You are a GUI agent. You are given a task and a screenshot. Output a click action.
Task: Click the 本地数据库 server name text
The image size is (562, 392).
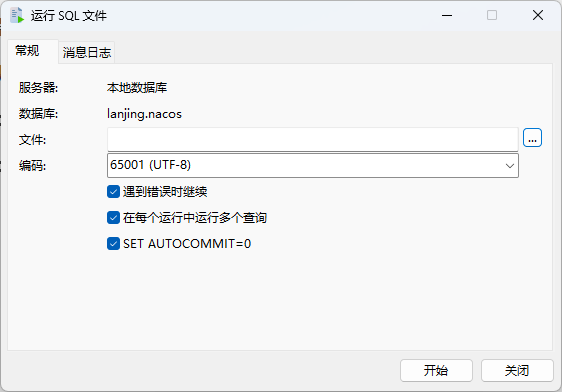137,87
